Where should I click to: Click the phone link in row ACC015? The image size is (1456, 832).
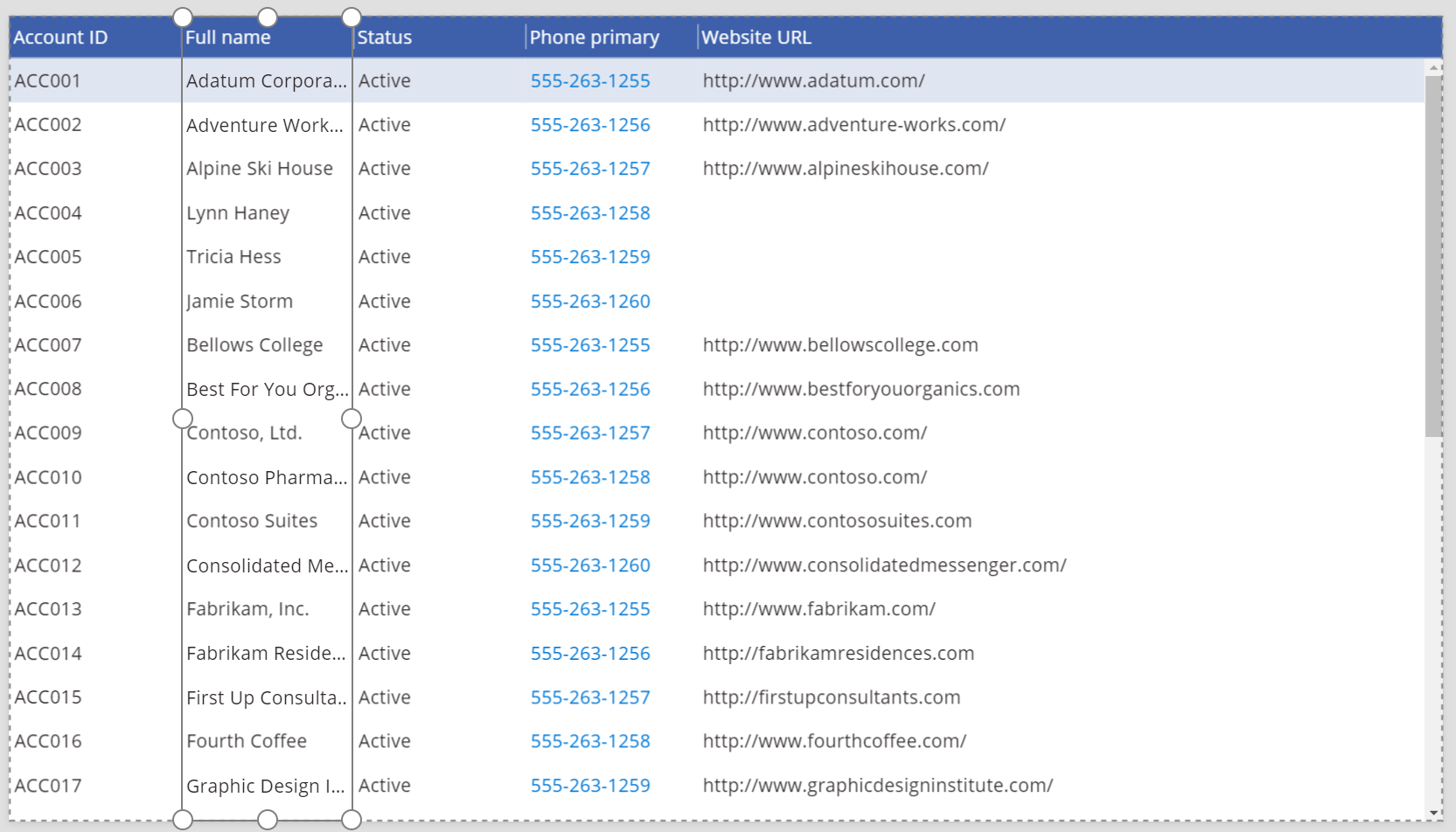(x=590, y=697)
